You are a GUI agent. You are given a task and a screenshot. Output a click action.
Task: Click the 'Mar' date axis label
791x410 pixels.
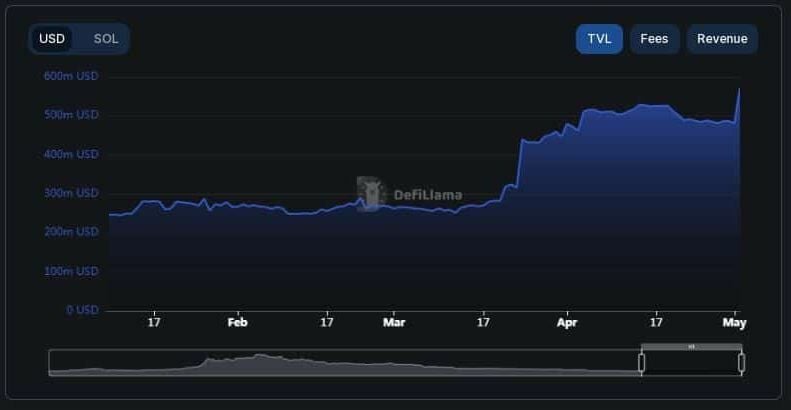click(x=394, y=322)
